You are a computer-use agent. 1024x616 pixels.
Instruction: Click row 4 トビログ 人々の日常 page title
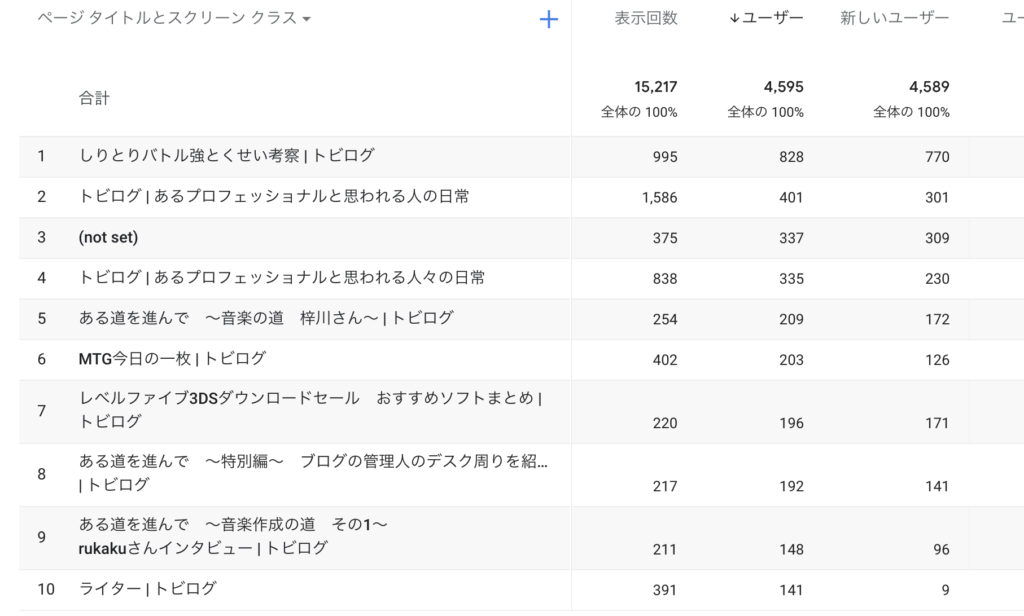click(x=282, y=278)
